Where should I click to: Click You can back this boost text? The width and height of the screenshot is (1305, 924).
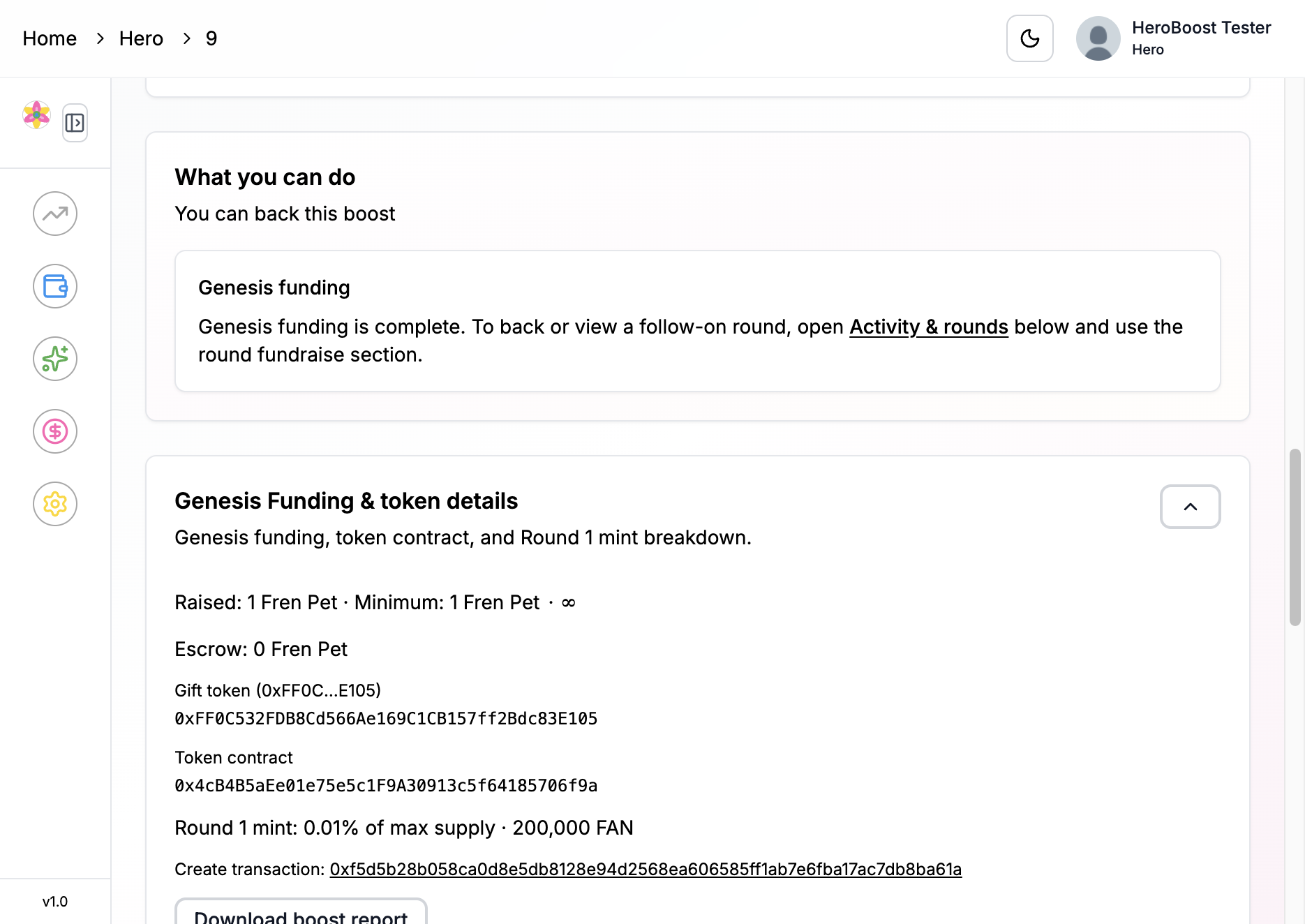pyautogui.click(x=285, y=214)
